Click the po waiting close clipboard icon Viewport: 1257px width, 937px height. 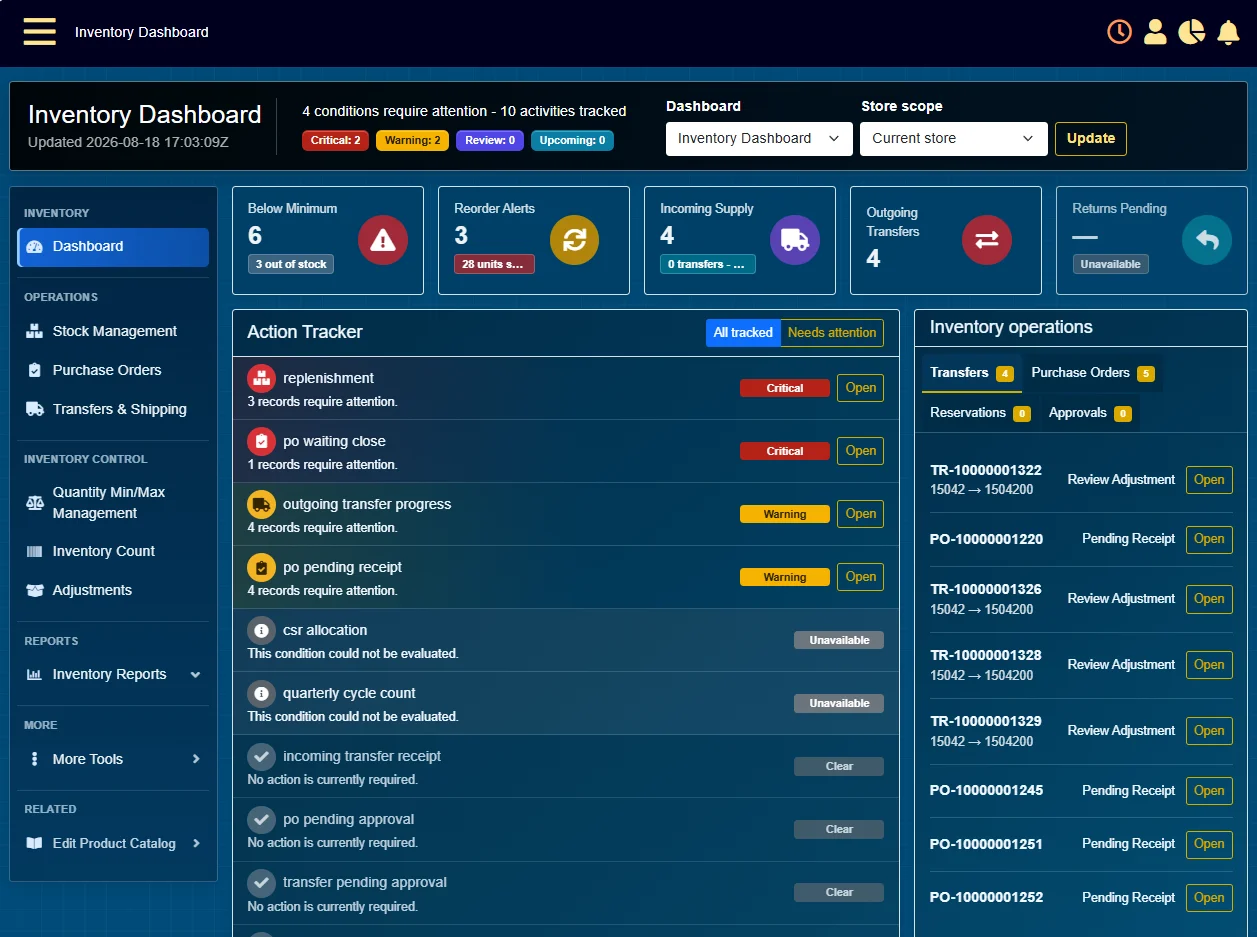[261, 441]
